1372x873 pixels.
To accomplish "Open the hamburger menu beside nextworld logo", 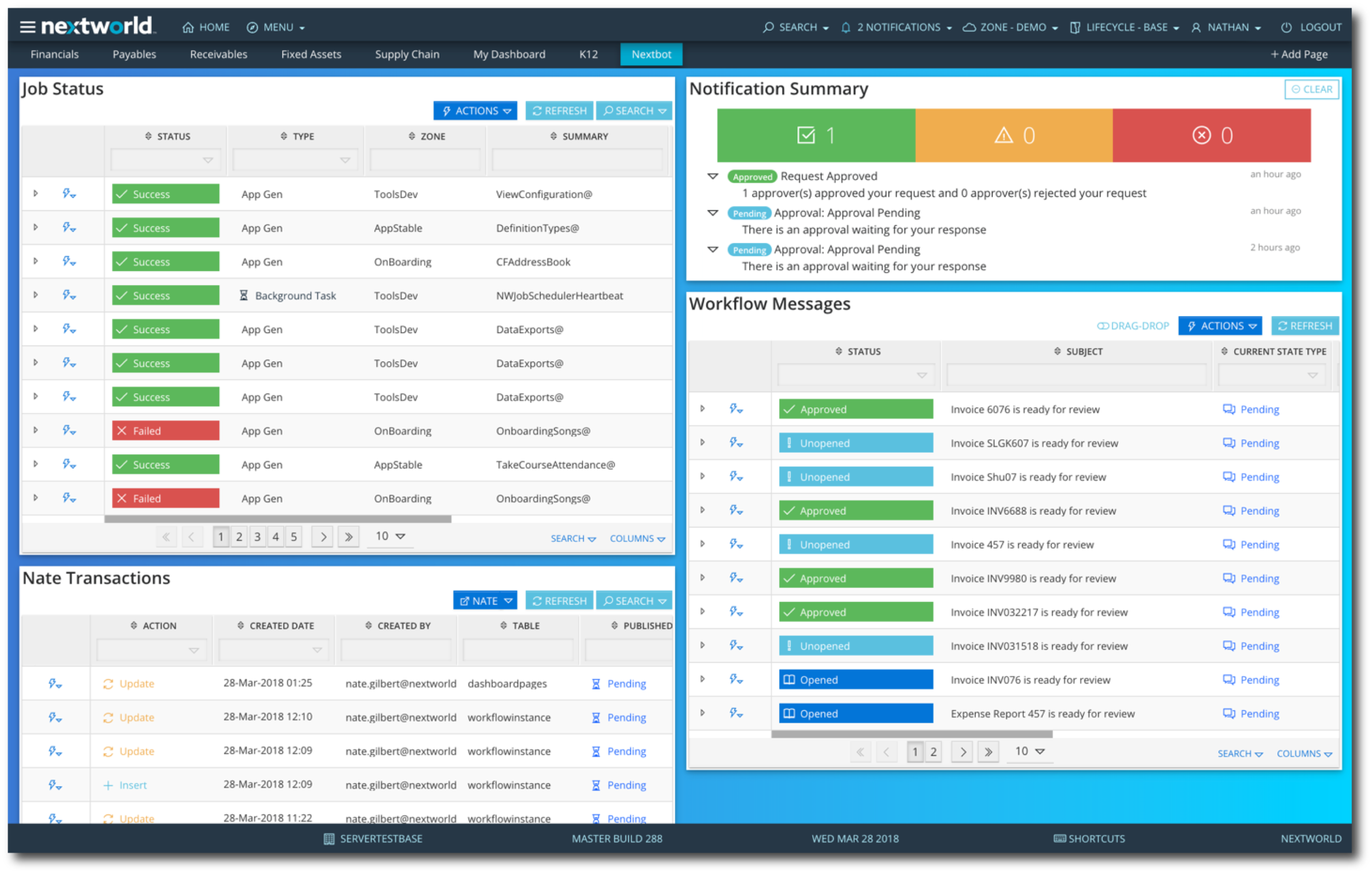I will (27, 27).
